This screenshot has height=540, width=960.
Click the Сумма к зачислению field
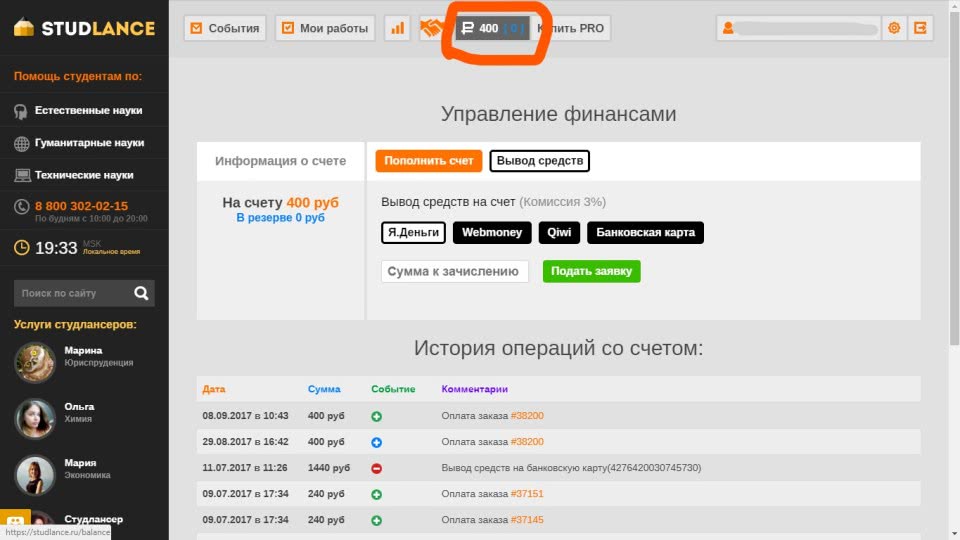(x=455, y=271)
